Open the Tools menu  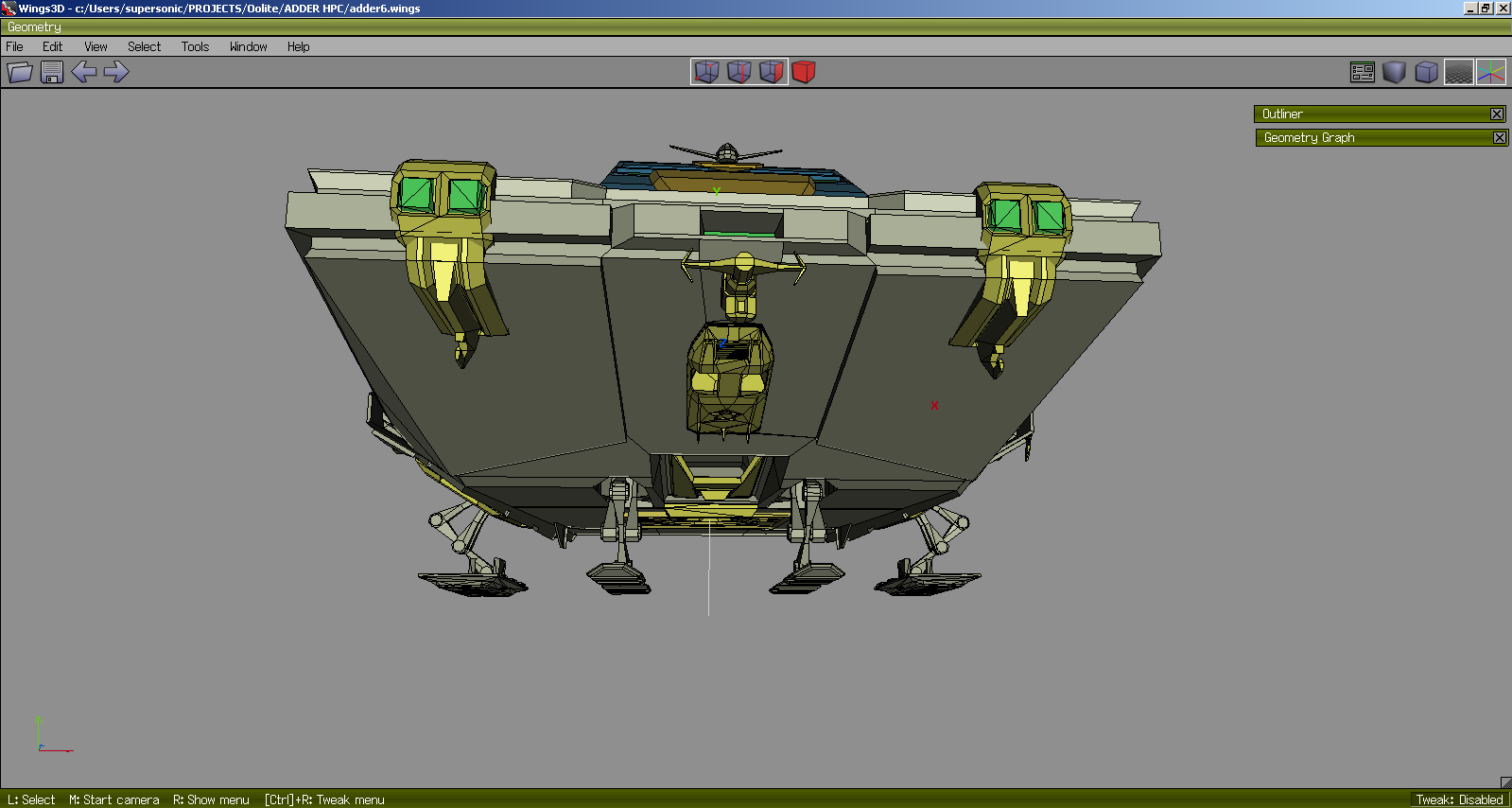(195, 46)
